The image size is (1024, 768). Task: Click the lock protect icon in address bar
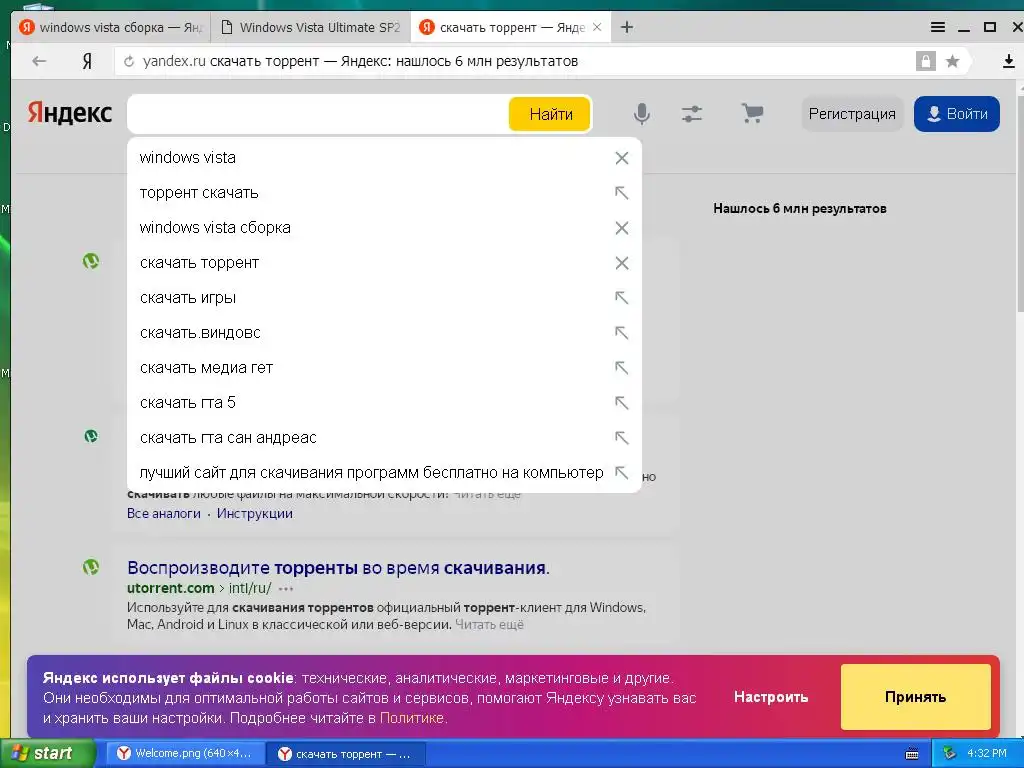coord(925,61)
